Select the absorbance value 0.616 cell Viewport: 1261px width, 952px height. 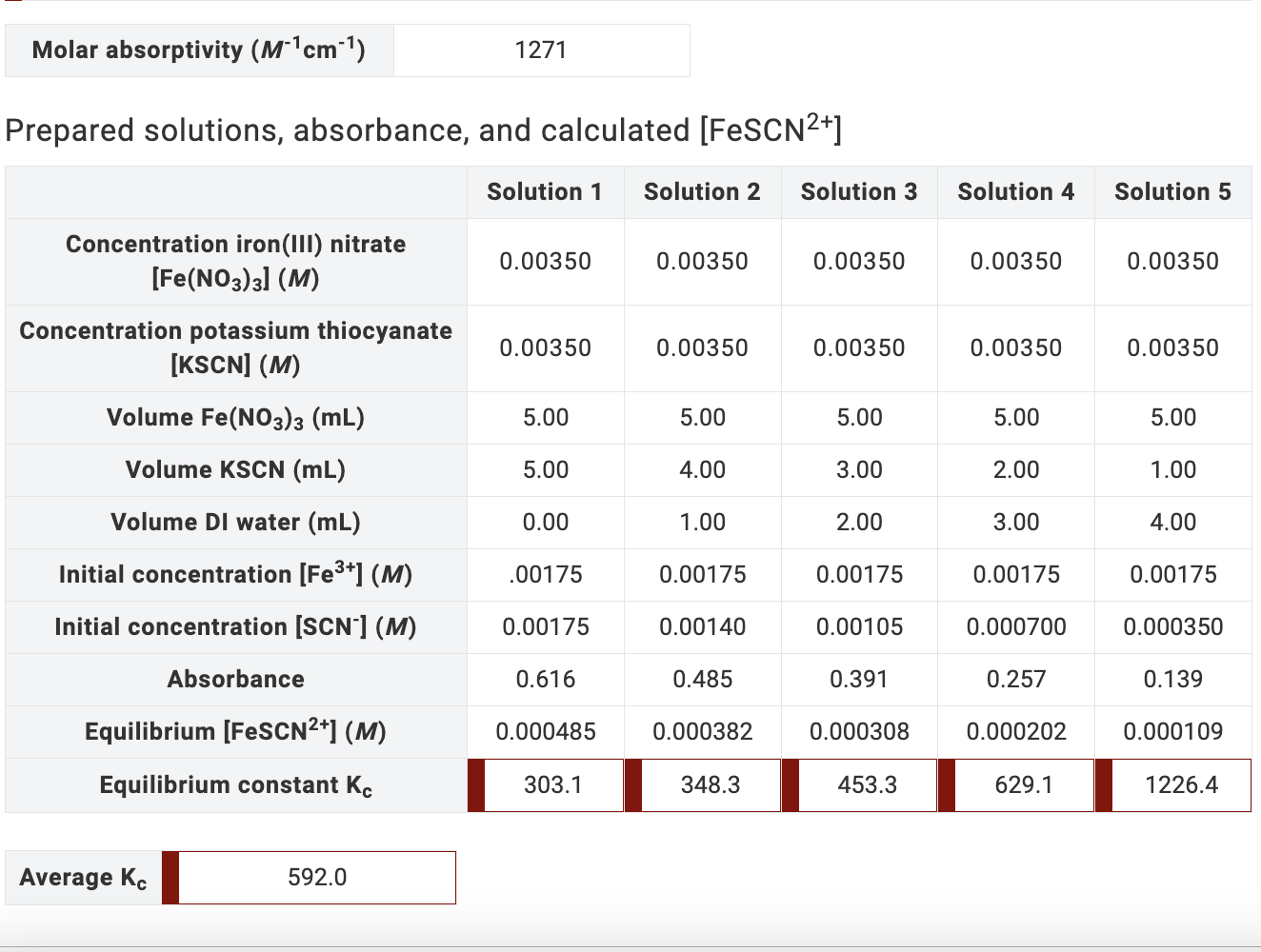click(x=544, y=679)
